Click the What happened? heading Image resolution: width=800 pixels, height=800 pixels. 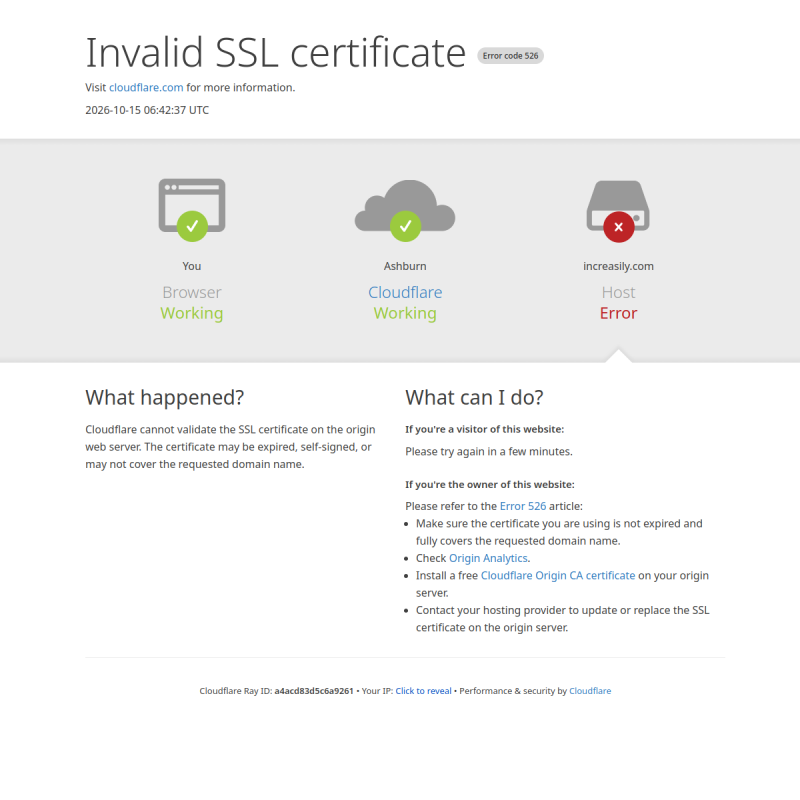[x=165, y=397]
